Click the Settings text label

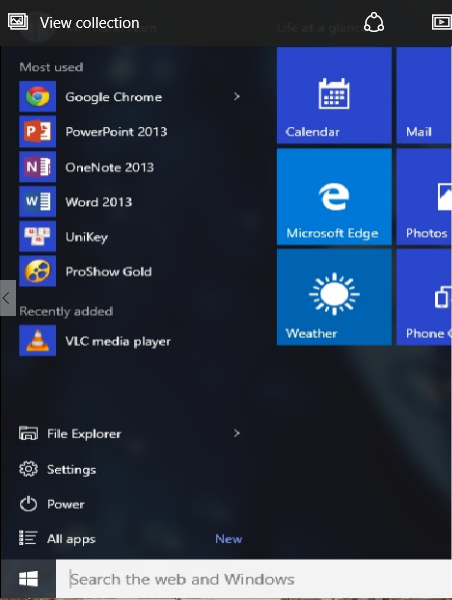click(x=72, y=470)
